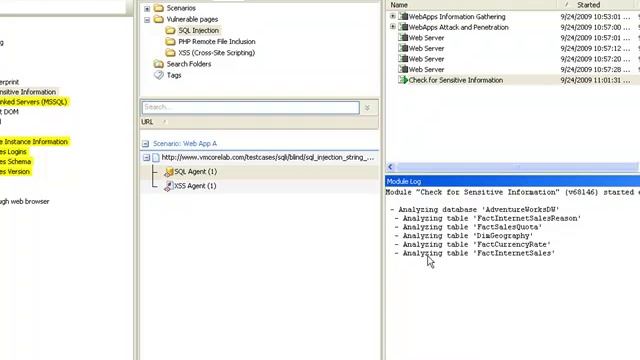Screen dimensions: 640x360
Task: Click the highlighted Instance Information module
Action: tap(34, 142)
